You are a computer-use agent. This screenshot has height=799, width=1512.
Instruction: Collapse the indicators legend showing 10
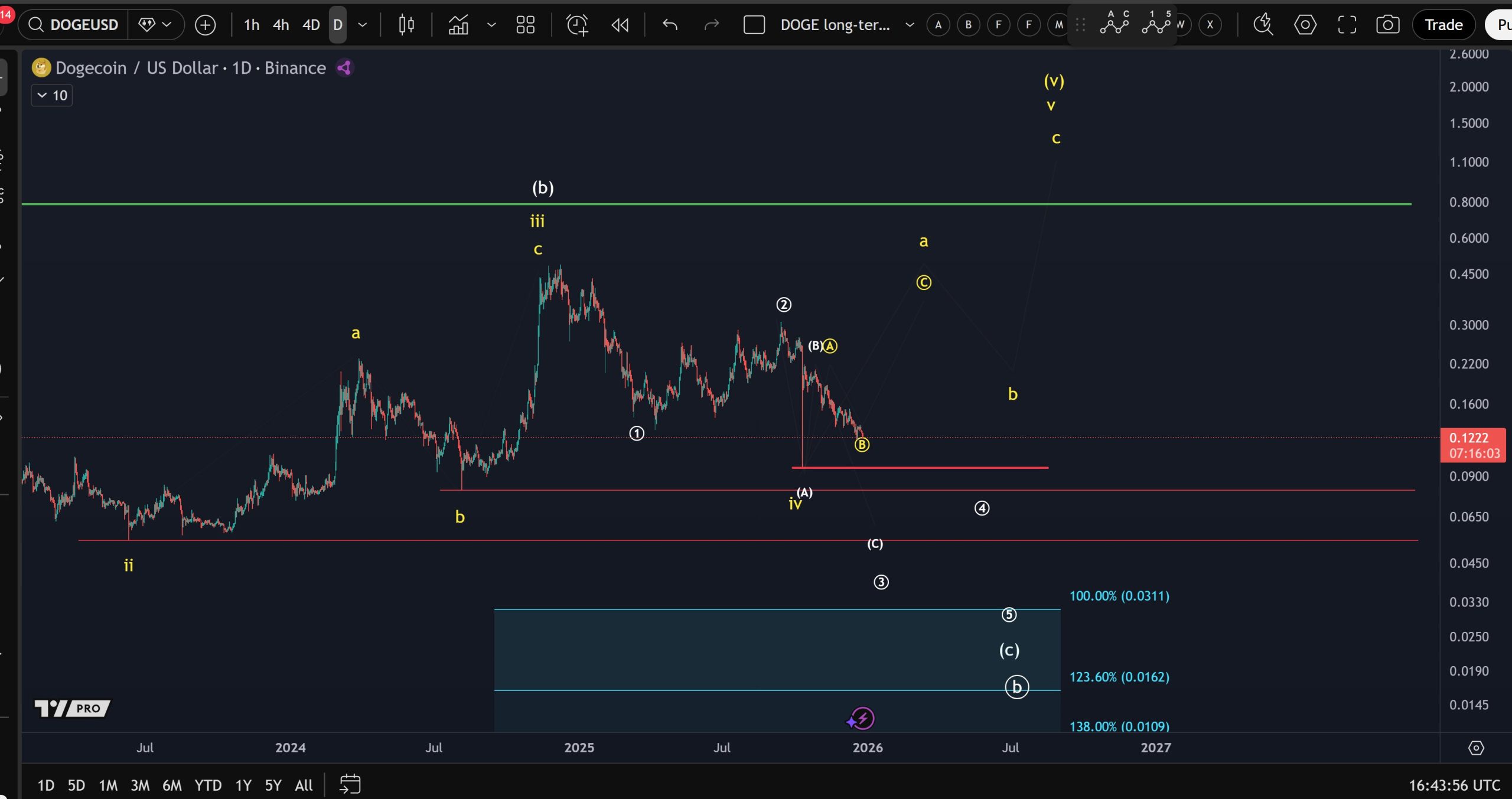(51, 94)
